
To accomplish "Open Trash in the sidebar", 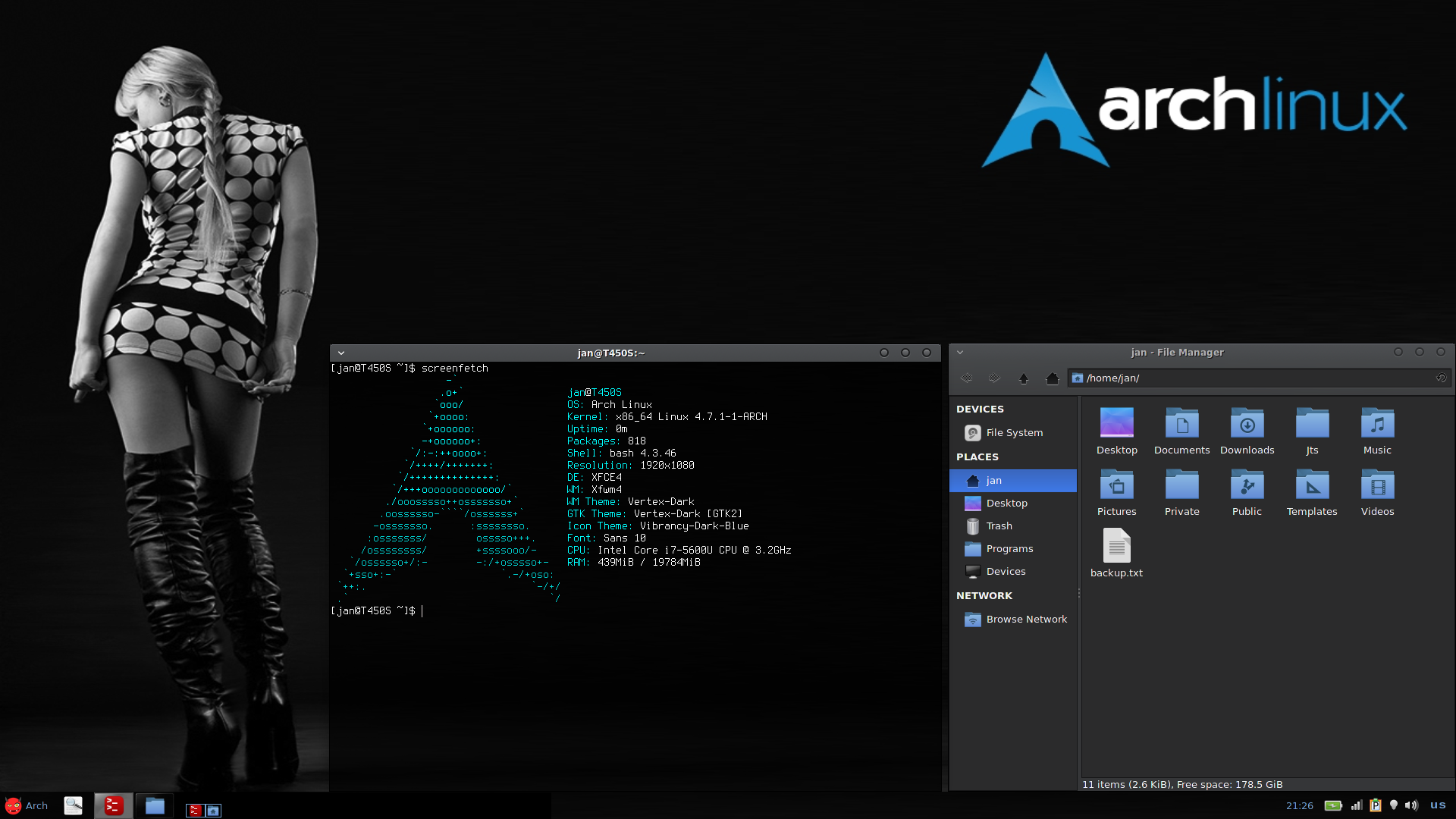I will pos(1013,526).
